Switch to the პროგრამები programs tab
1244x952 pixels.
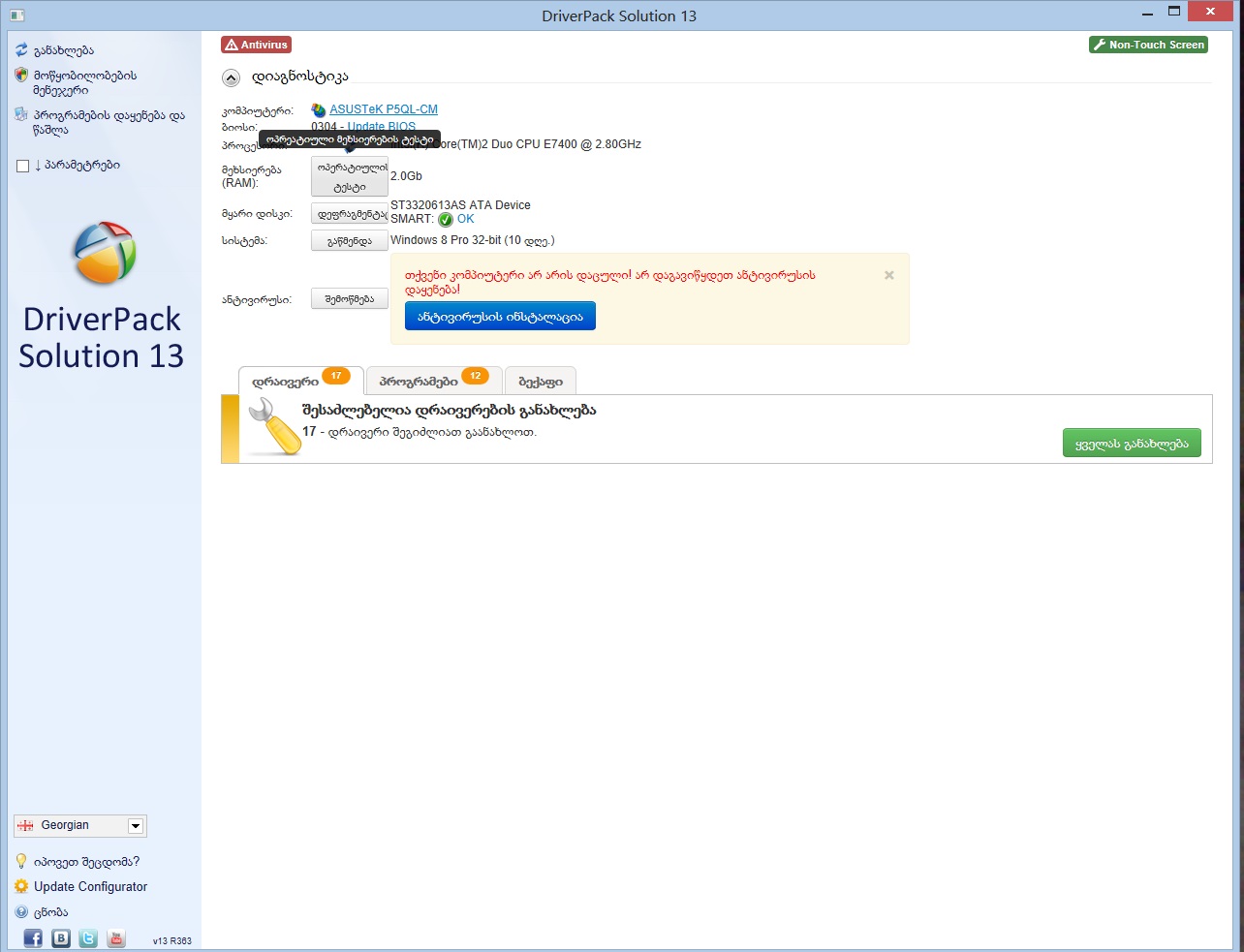(434, 381)
